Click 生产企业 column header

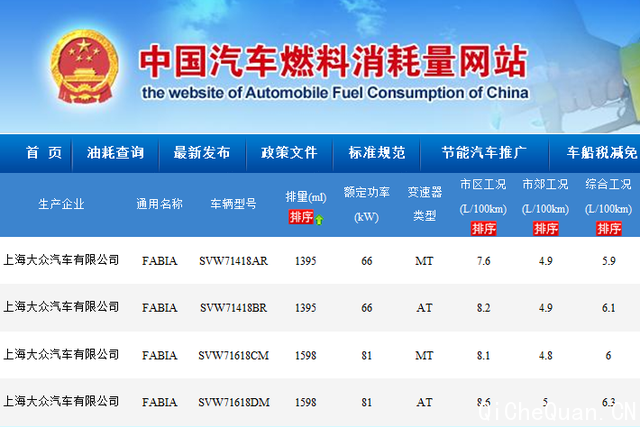(61, 204)
